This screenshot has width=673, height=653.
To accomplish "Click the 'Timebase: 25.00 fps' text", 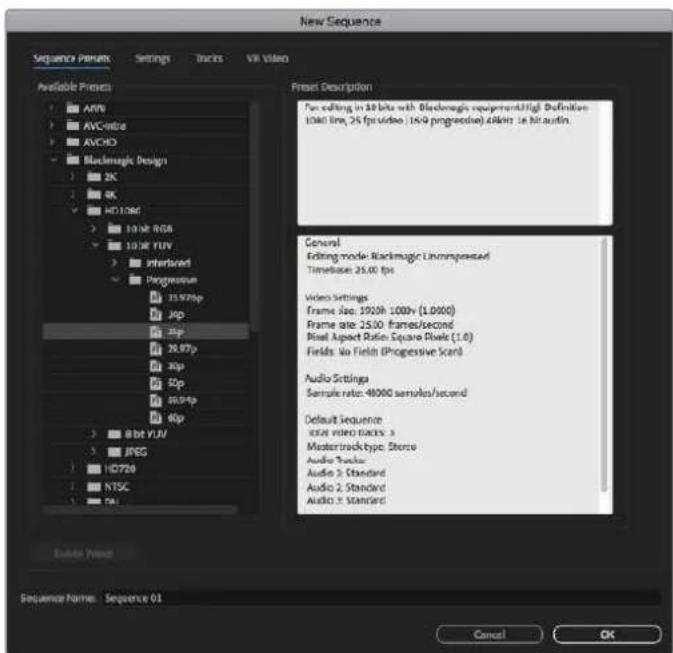I will click(351, 270).
